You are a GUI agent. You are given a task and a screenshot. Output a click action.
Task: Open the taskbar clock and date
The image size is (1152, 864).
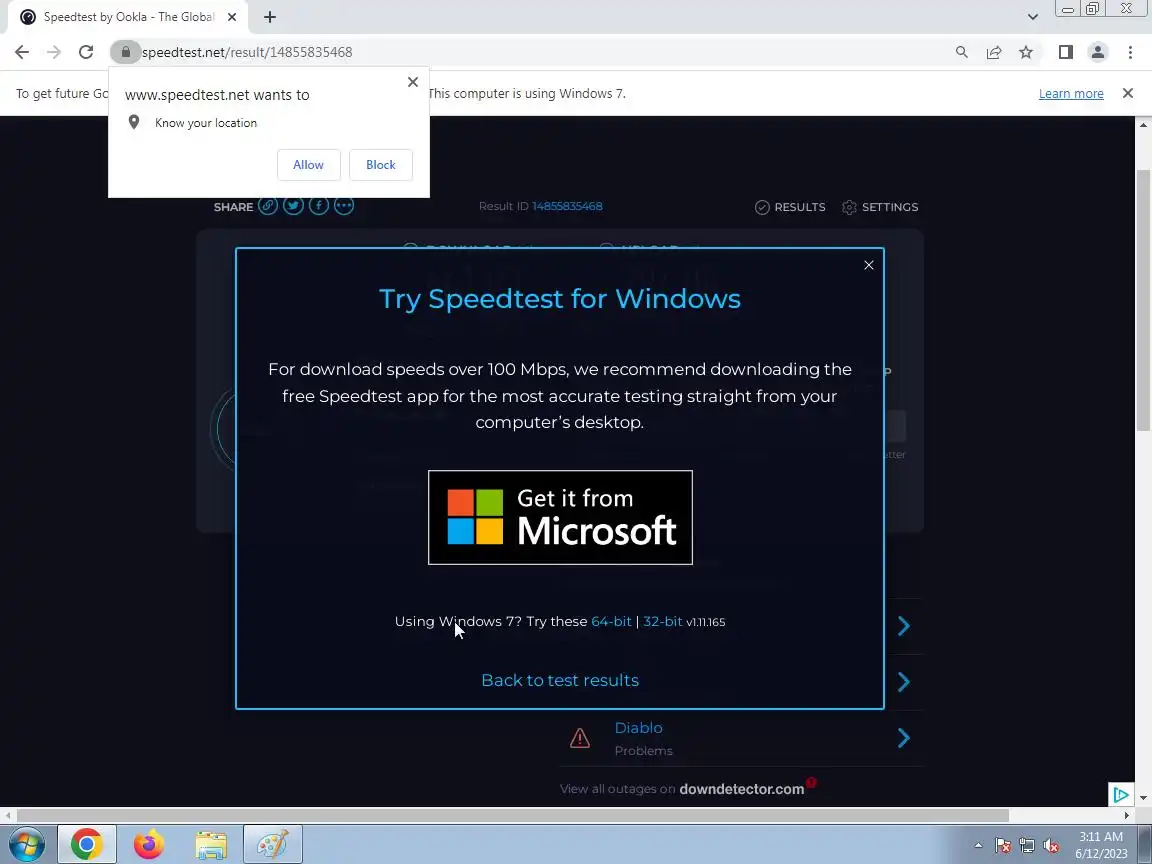(1101, 845)
